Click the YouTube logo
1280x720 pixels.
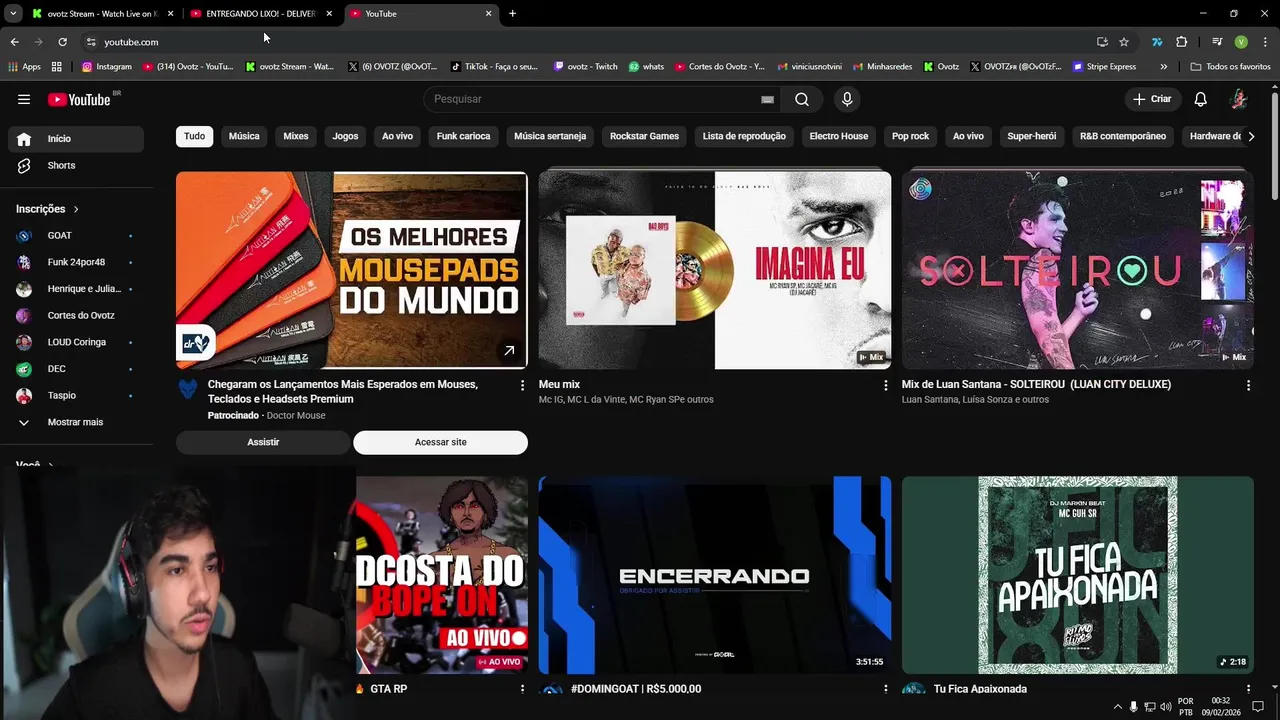pyautogui.click(x=80, y=99)
